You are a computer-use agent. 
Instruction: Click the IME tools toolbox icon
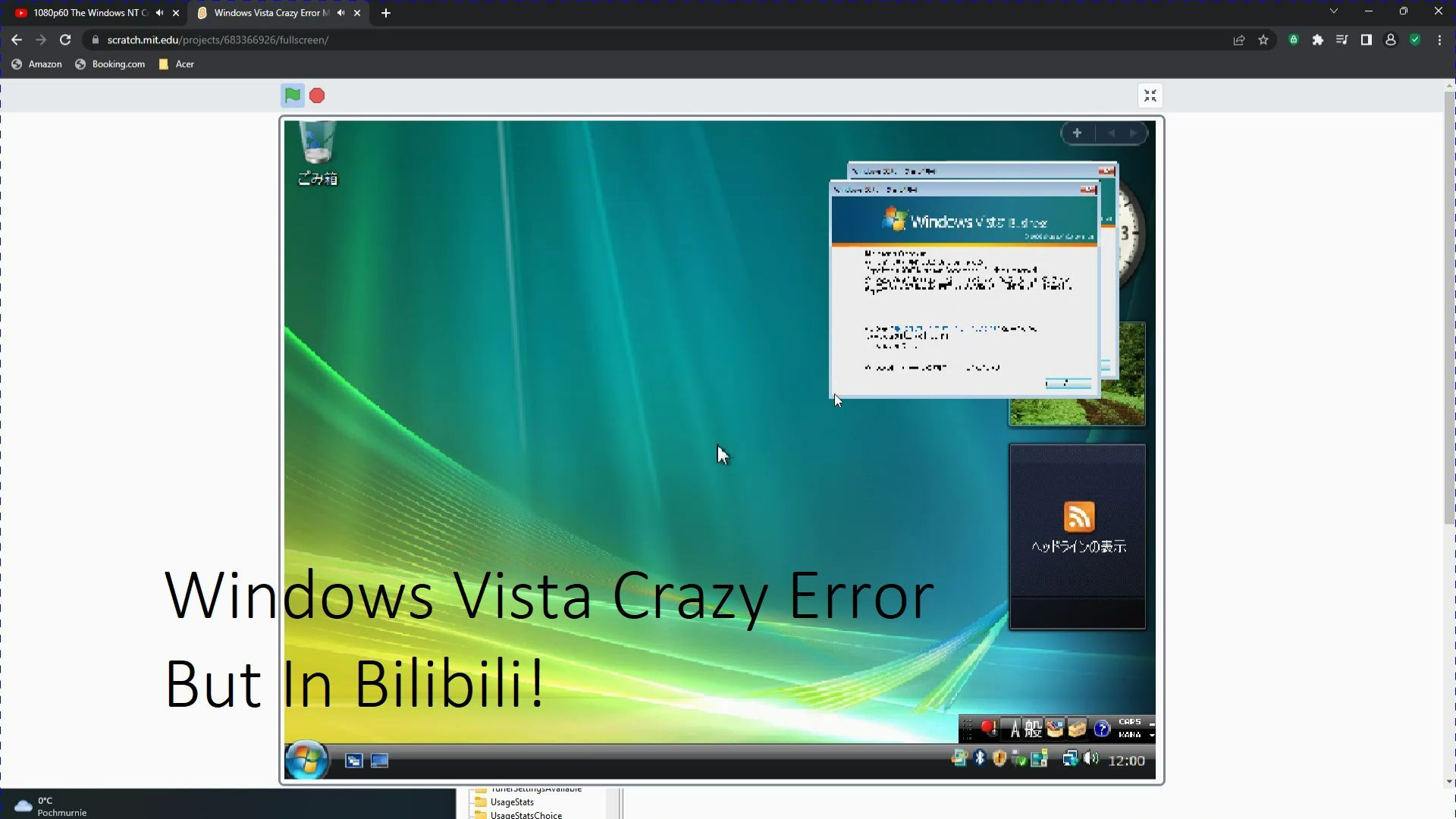tap(1077, 729)
